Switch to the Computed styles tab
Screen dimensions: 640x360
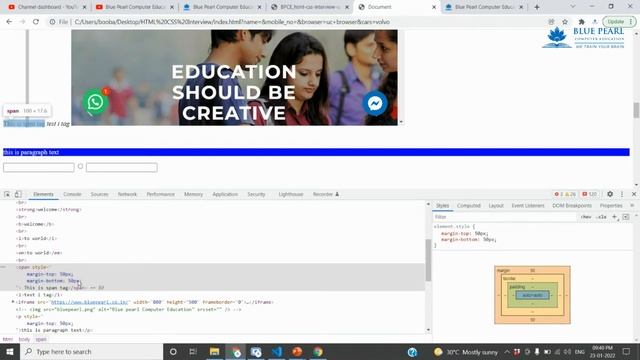pos(469,206)
